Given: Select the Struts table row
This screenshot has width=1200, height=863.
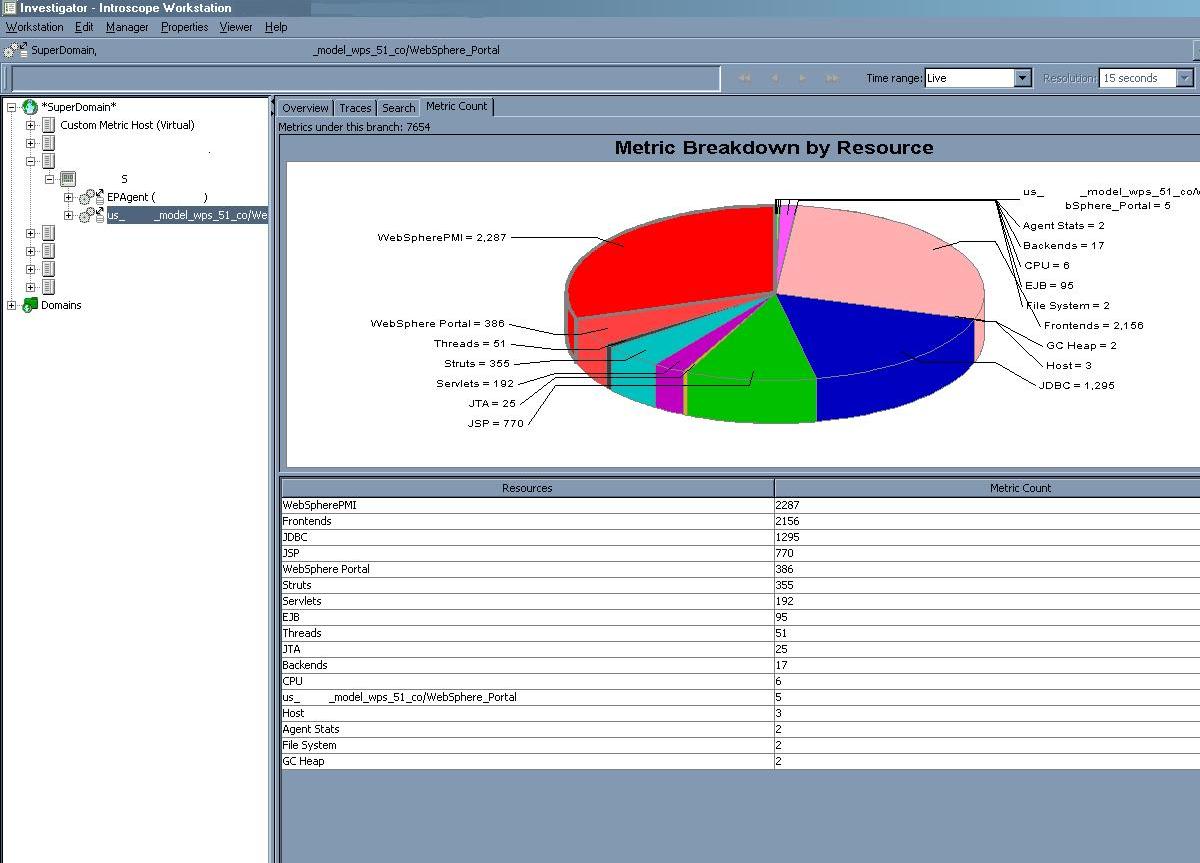Looking at the screenshot, I should (740, 585).
